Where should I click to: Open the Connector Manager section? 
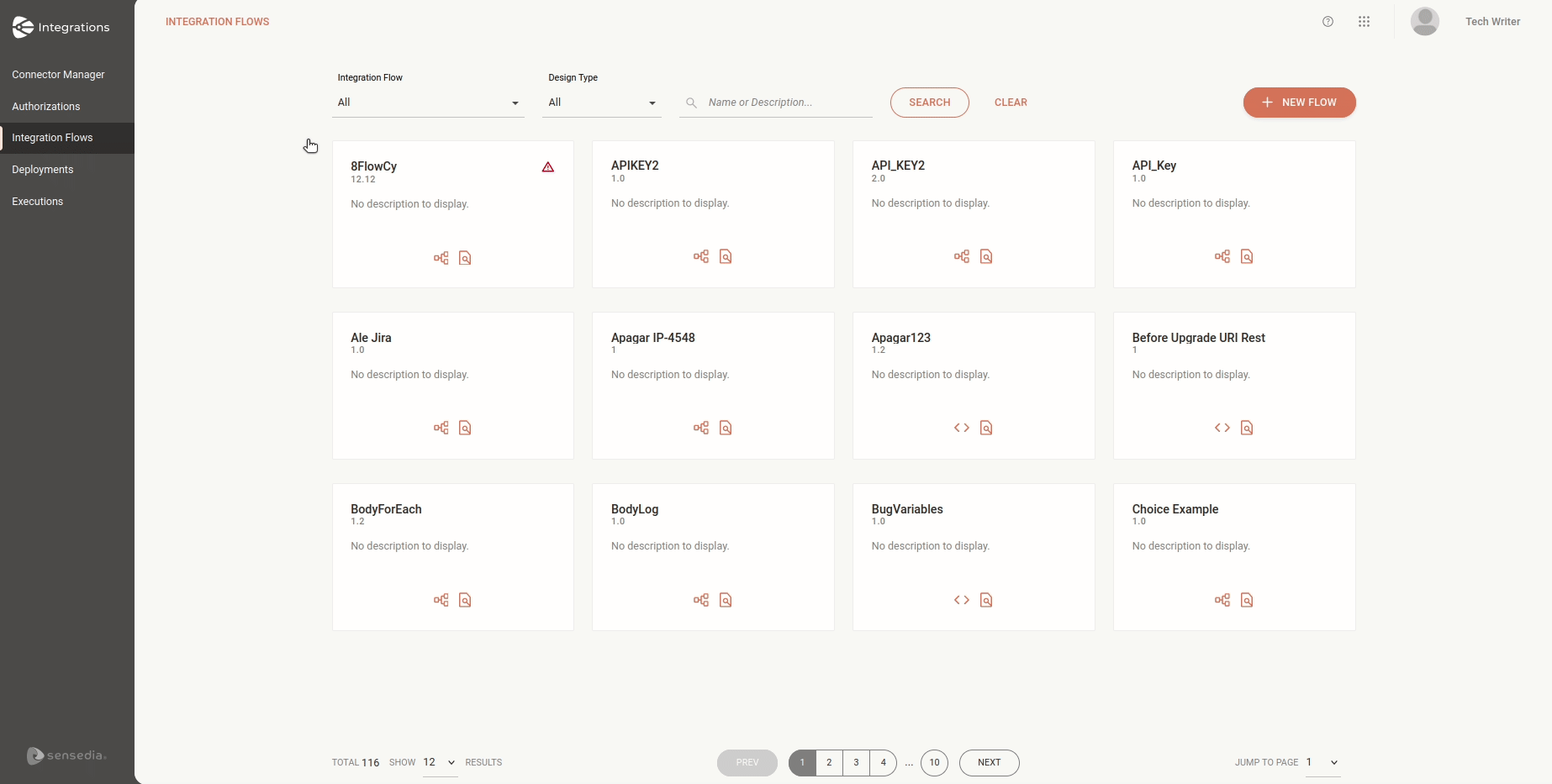pyautogui.click(x=58, y=74)
